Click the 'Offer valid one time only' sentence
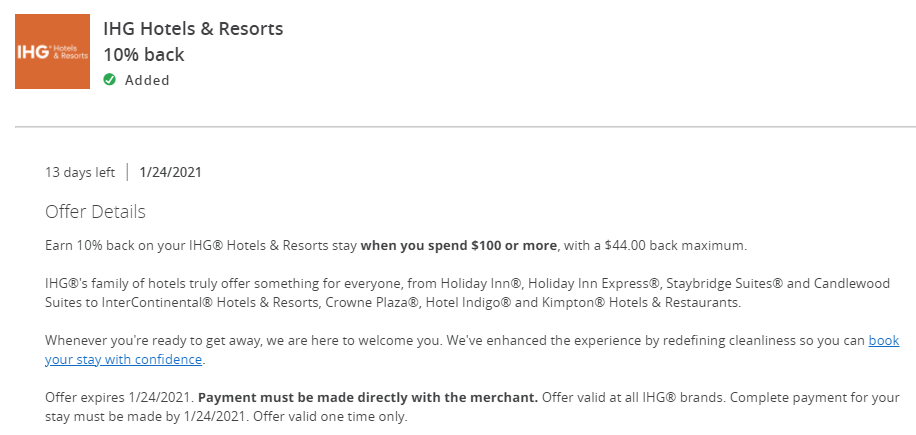 (x=330, y=417)
